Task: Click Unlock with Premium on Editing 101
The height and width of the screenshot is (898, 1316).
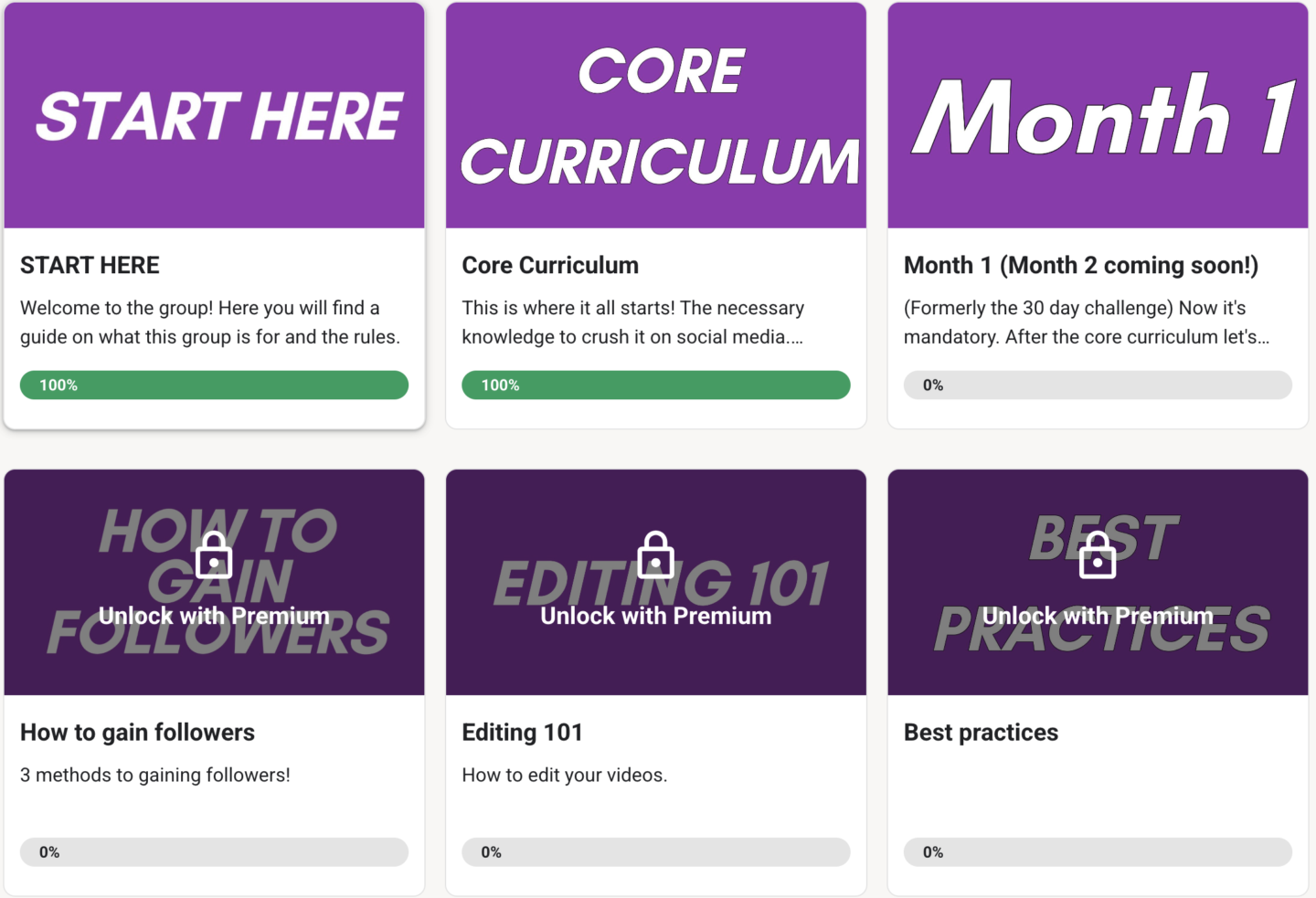Action: pos(655,617)
